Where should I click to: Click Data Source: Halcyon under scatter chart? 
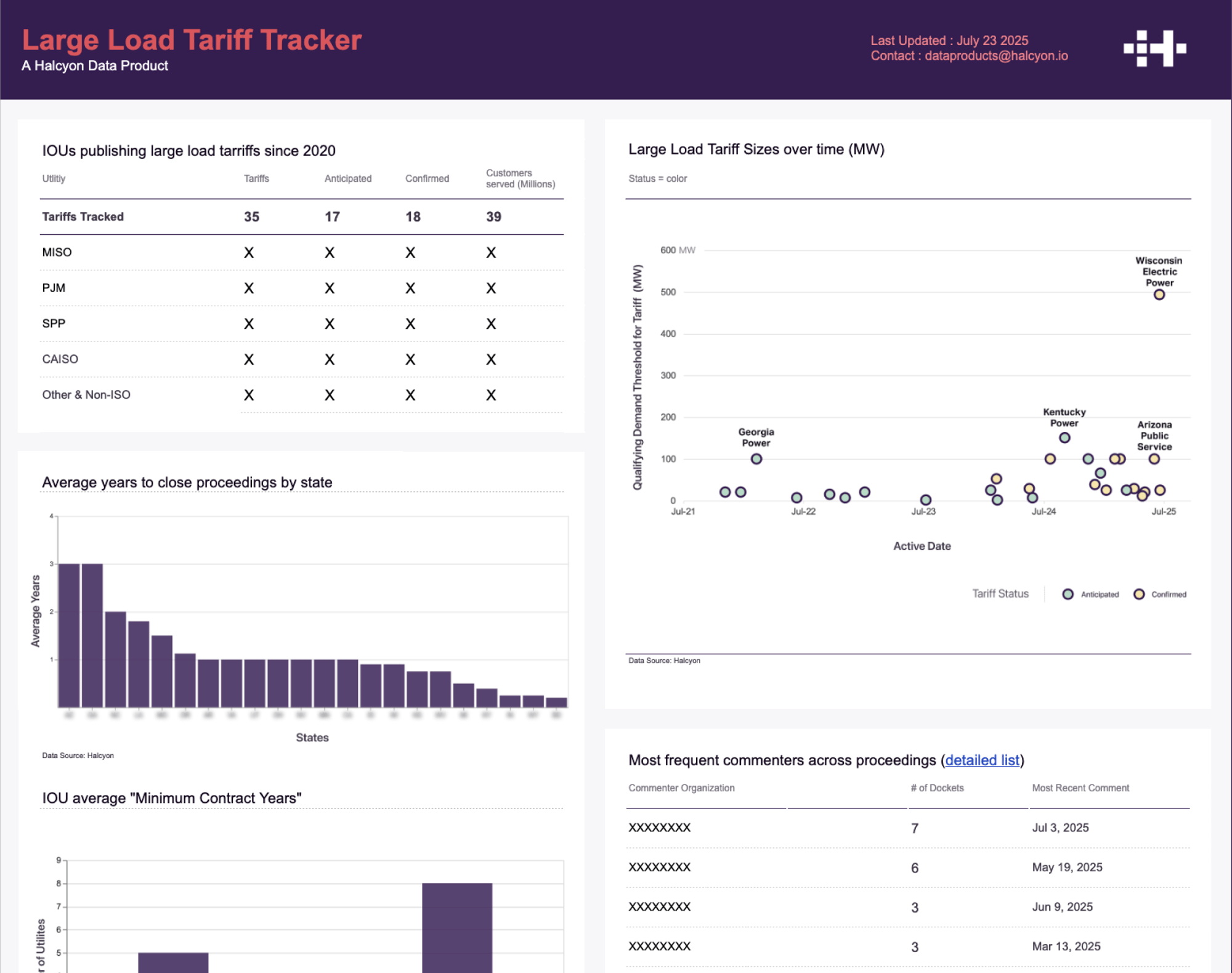point(664,661)
